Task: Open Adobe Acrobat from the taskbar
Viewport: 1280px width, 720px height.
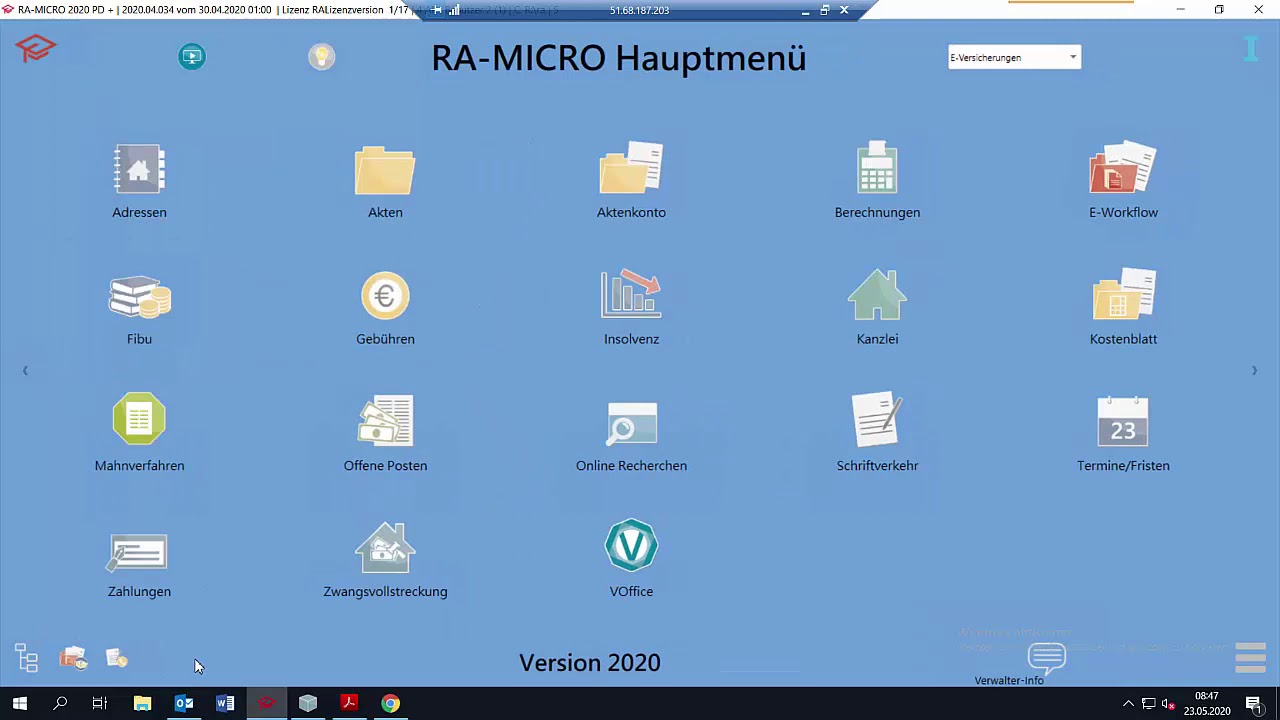Action: coord(349,703)
